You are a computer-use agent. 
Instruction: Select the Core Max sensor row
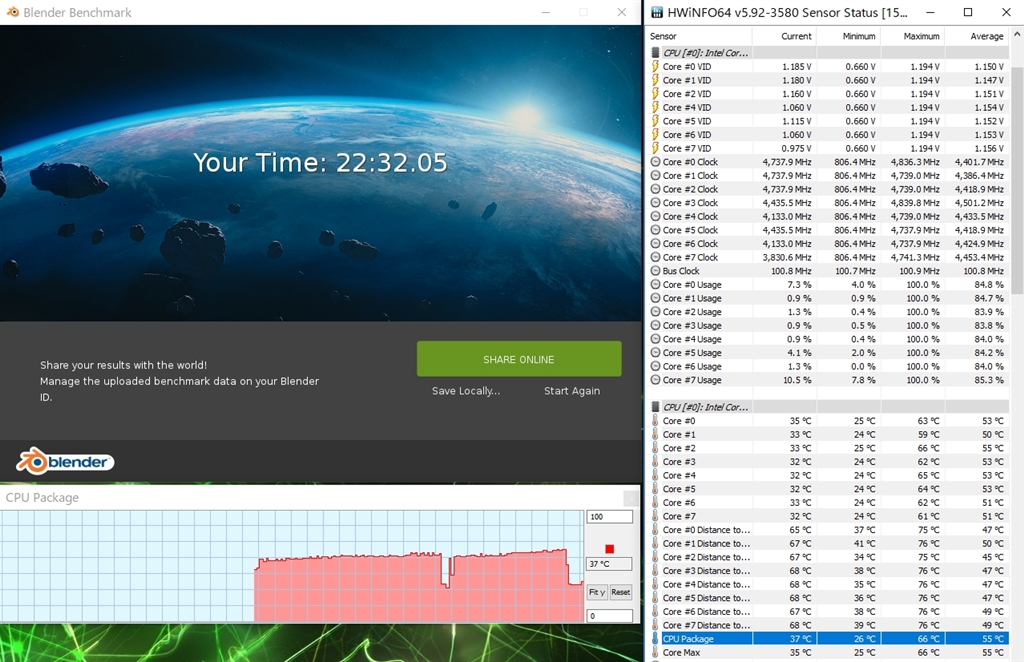[x=828, y=652]
